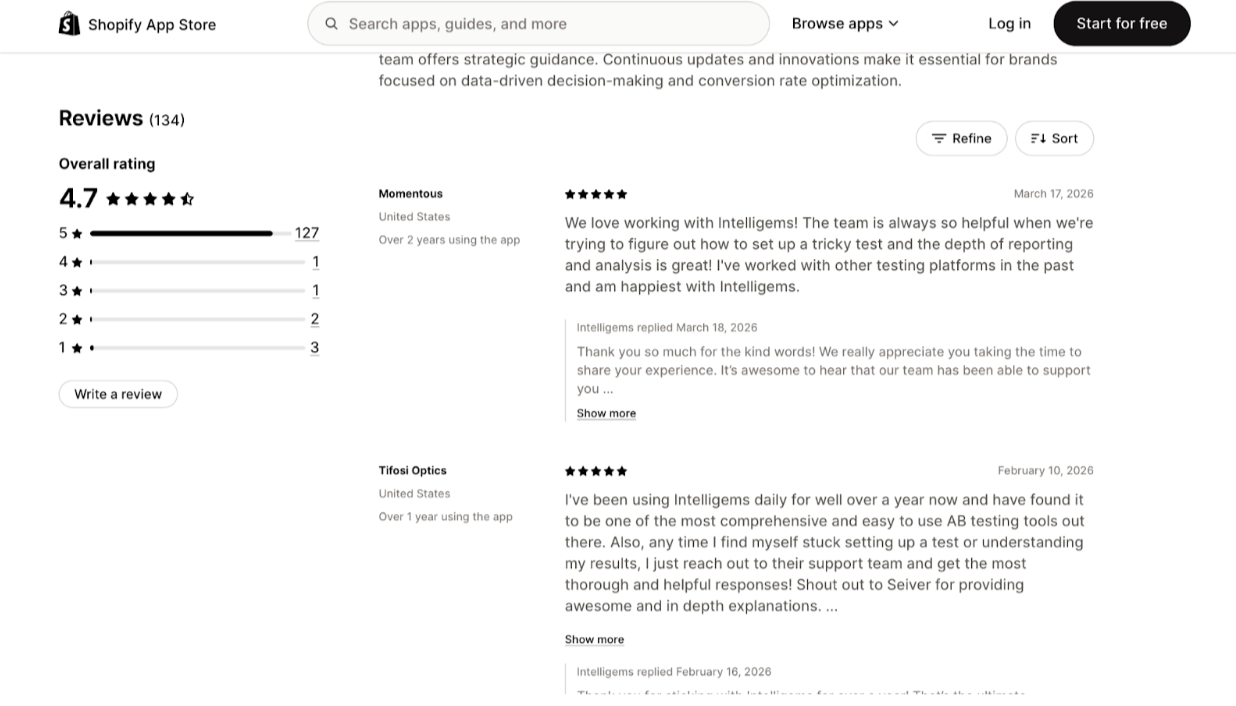The width and height of the screenshot is (1236, 706).
Task: Click the overall 4.7 rating stars
Action: (x=150, y=199)
